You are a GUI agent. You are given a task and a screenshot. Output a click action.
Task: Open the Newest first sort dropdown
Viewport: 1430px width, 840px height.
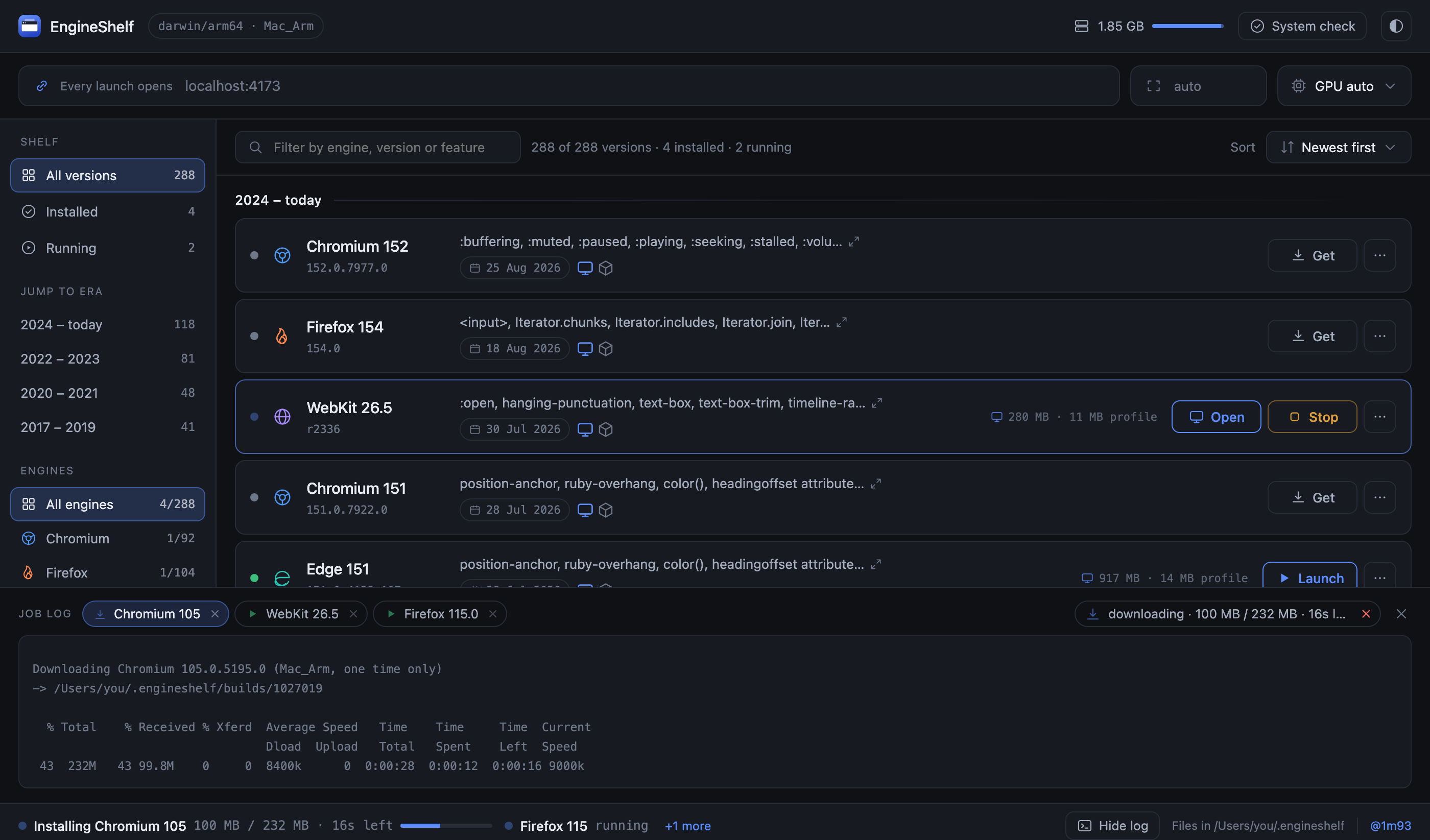[1338, 147]
